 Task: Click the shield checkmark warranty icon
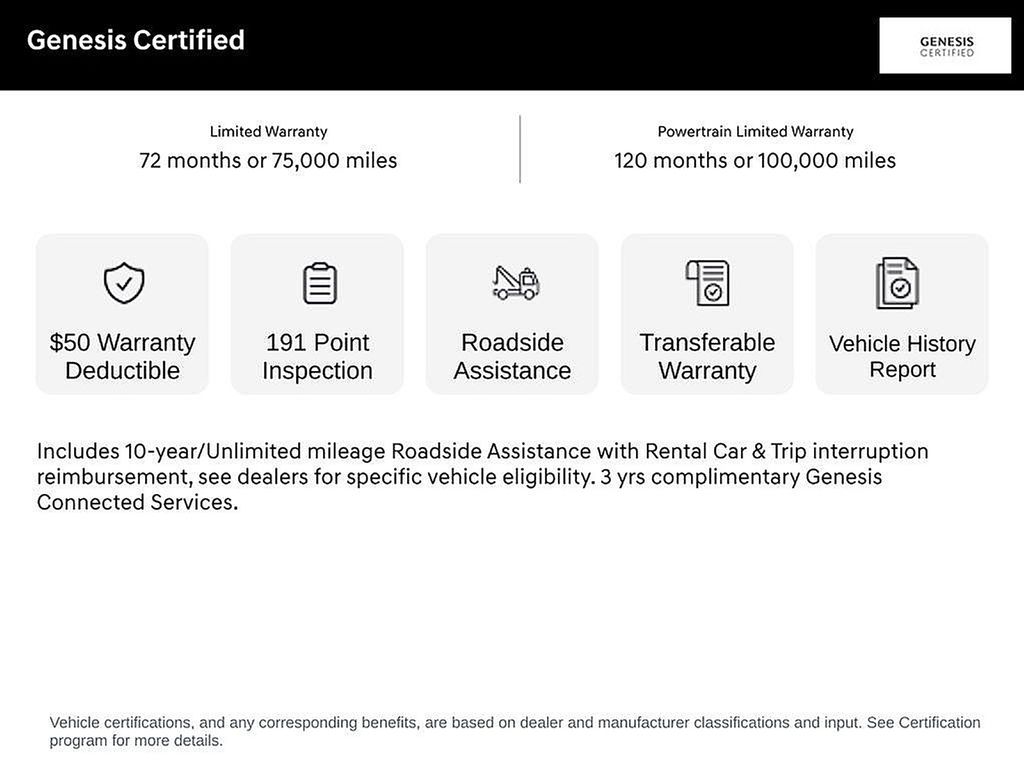pos(124,283)
